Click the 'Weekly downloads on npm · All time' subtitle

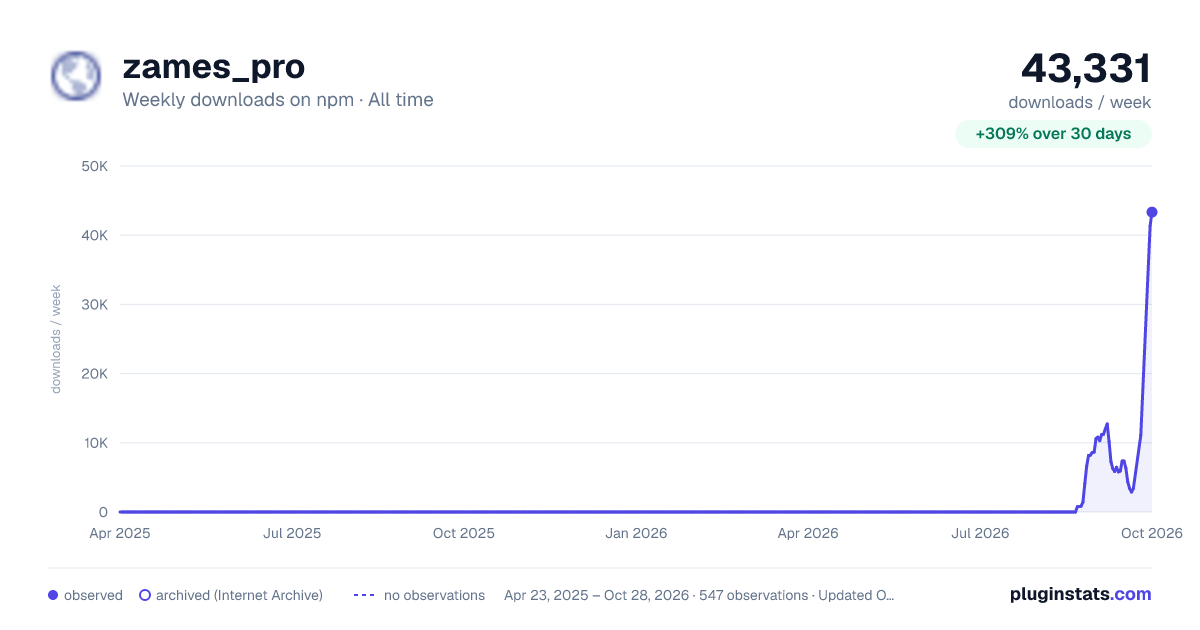coord(278,100)
